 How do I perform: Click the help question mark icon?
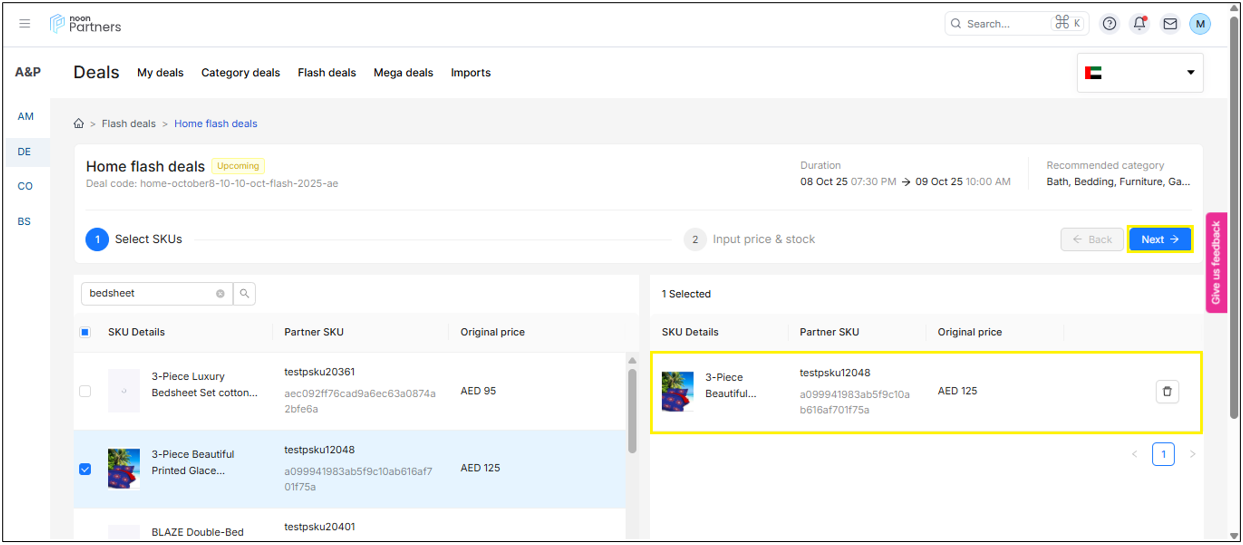(x=1109, y=24)
